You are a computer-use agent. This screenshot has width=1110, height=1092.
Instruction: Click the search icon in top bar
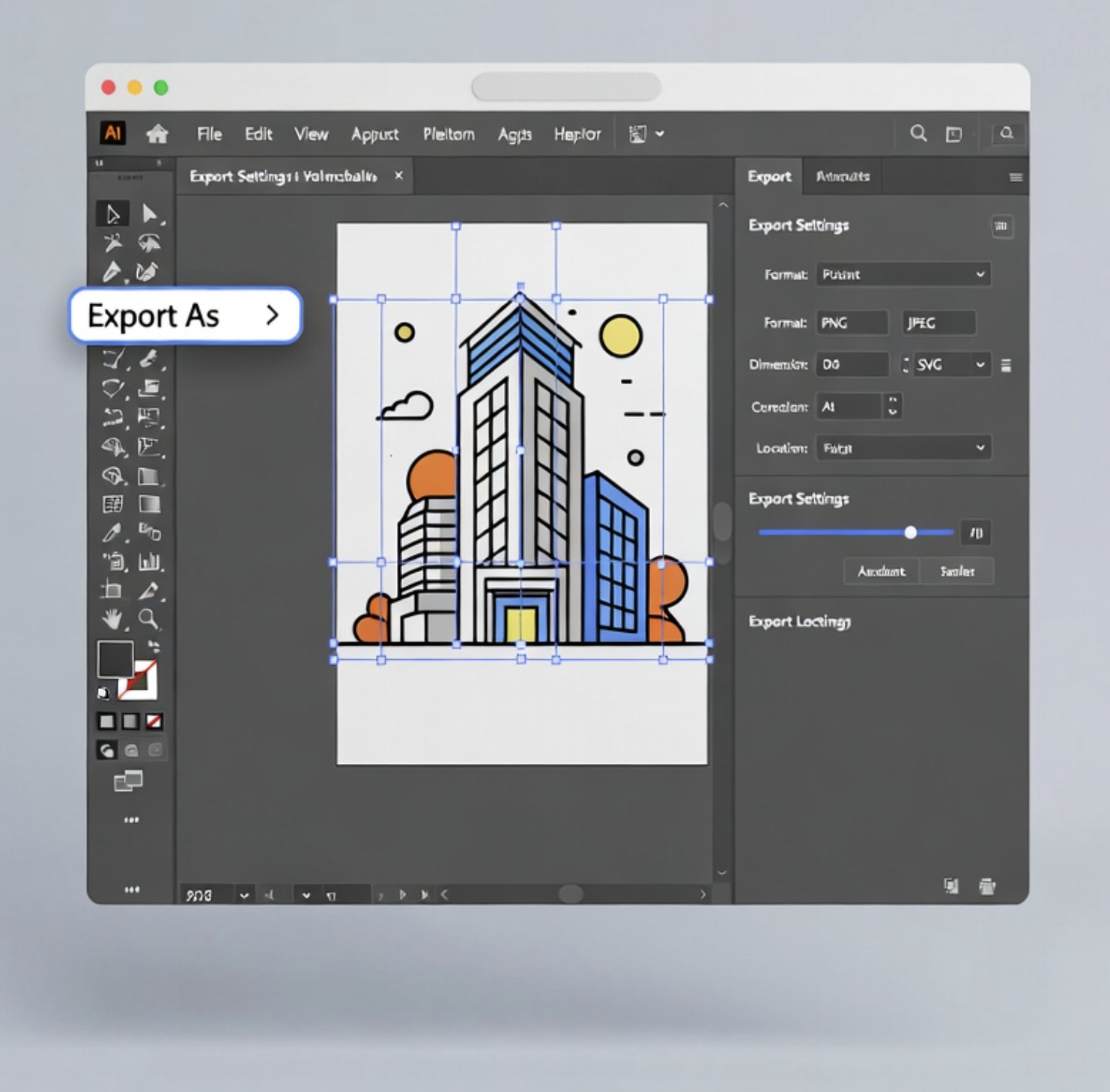pyautogui.click(x=918, y=134)
